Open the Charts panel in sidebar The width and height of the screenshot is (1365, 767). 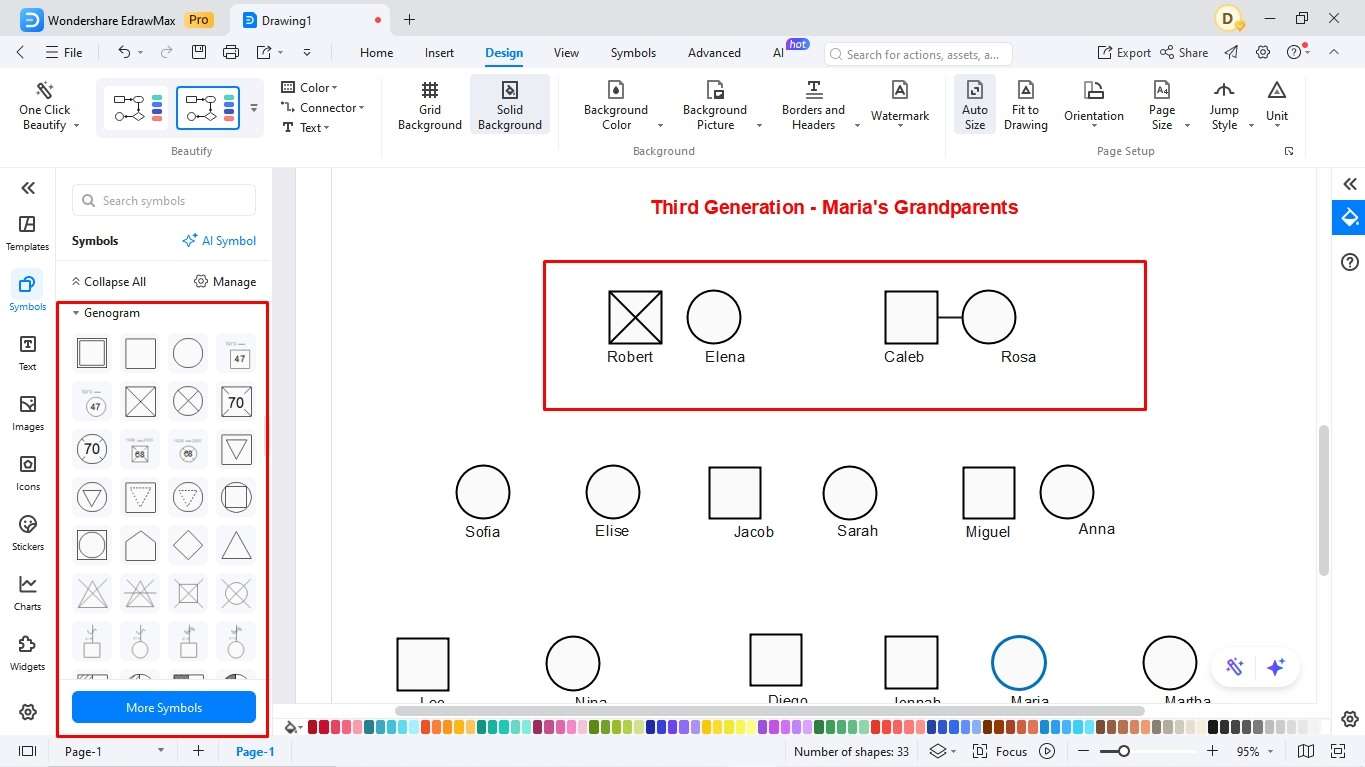(28, 593)
